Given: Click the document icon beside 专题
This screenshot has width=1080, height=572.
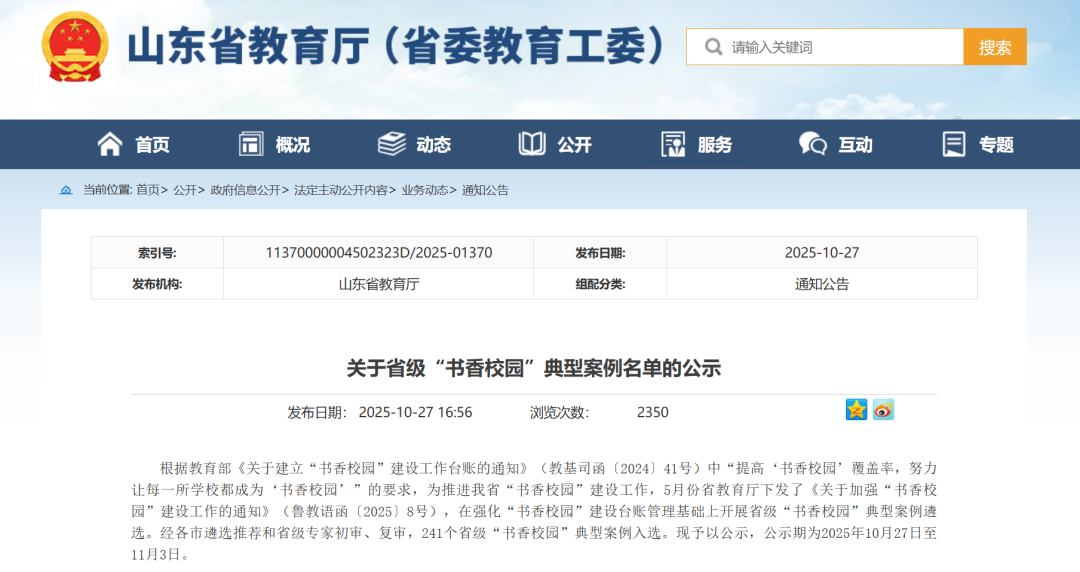Looking at the screenshot, I should (x=954, y=144).
